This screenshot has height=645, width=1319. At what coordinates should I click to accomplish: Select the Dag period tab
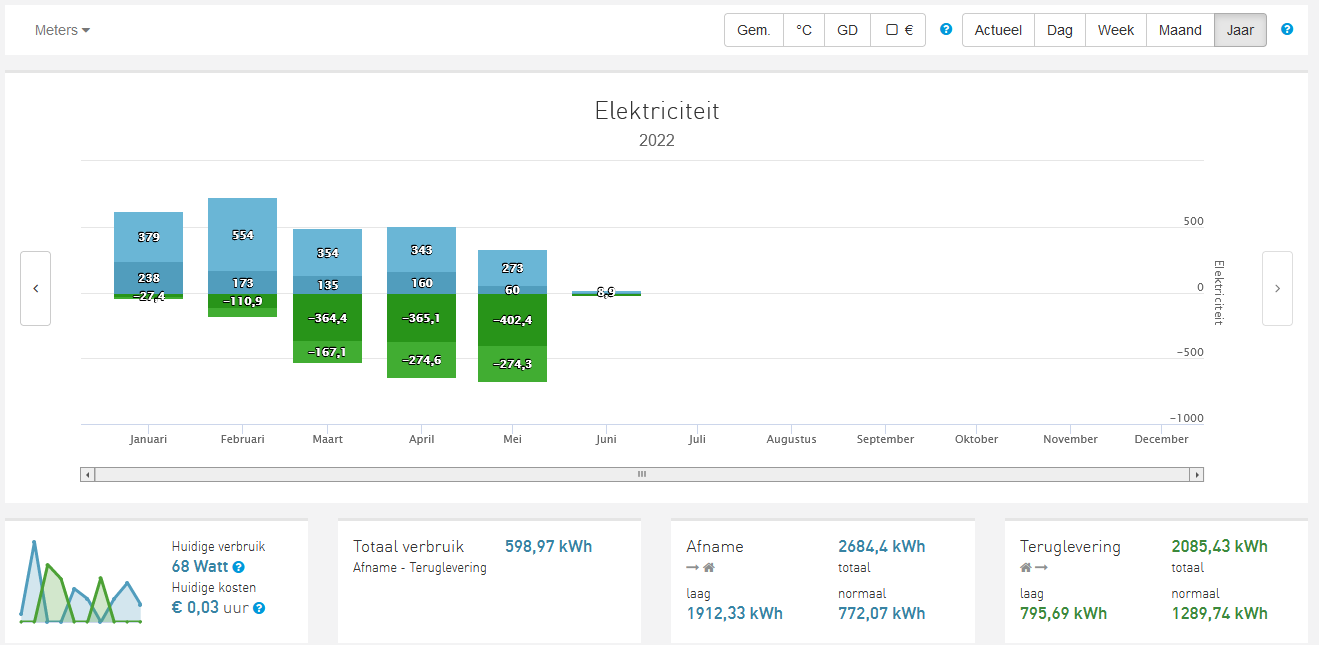1060,30
